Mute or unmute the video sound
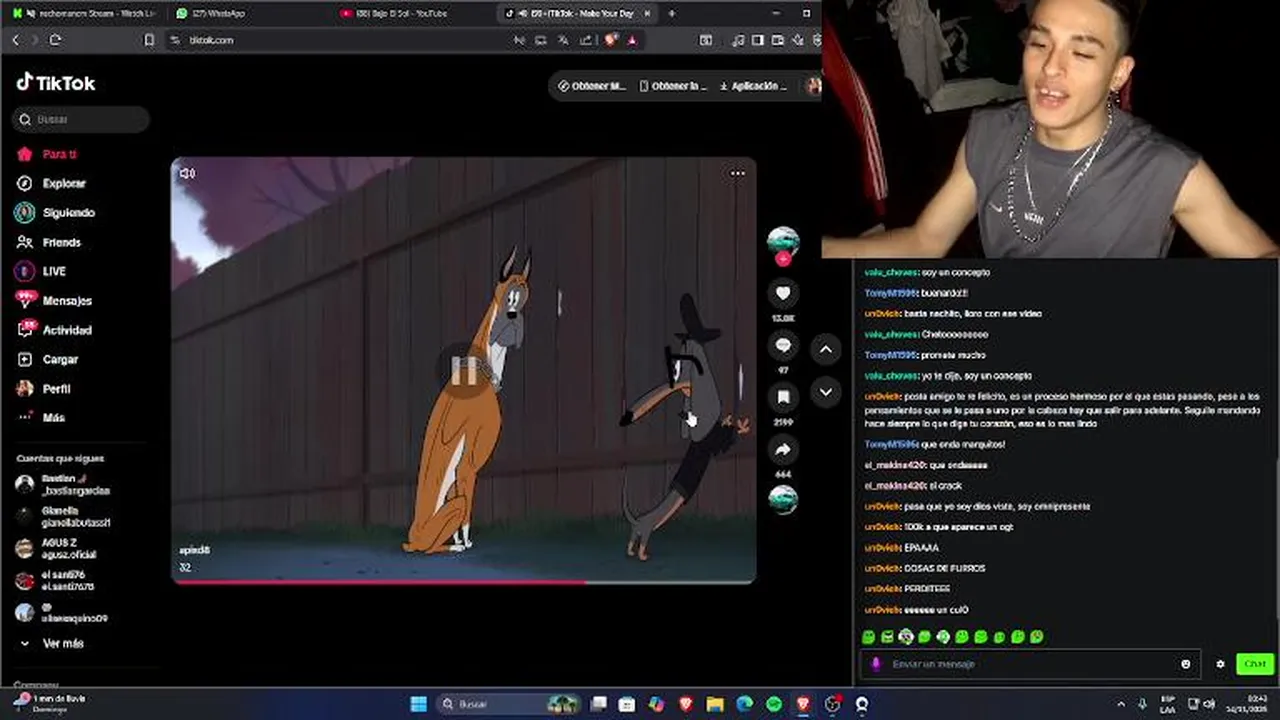Viewport: 1280px width, 720px height. tap(187, 173)
